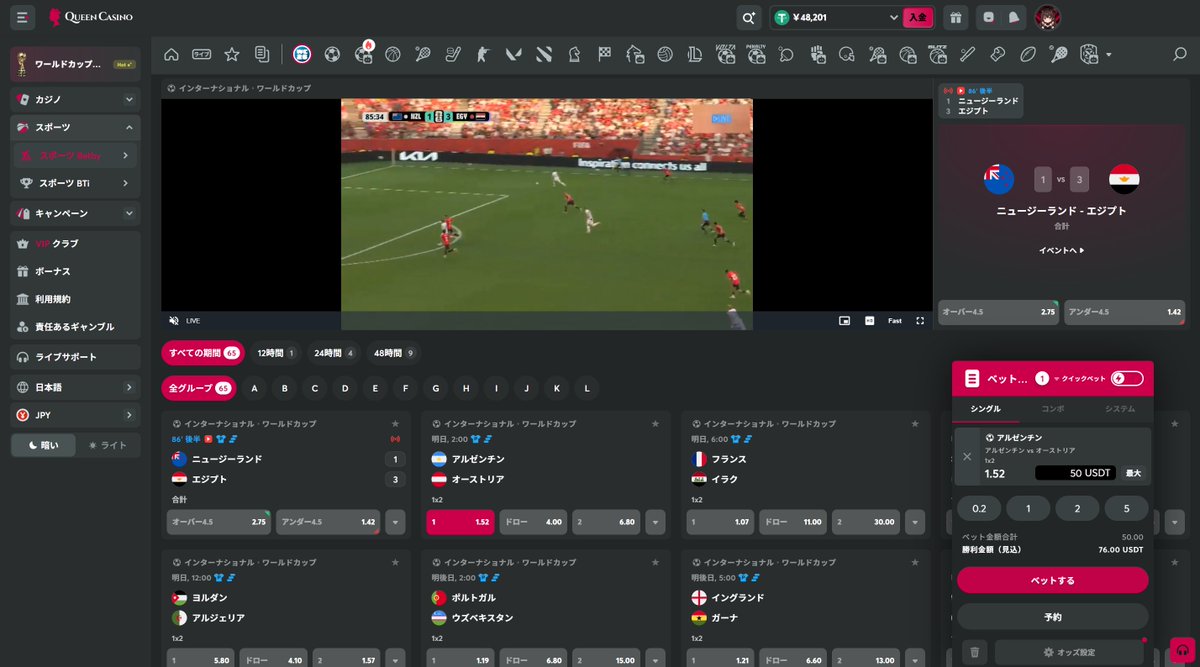The height and width of the screenshot is (667, 1200).
Task: Open the hamburger menu beside Queen Casino logo
Action: [x=22, y=17]
